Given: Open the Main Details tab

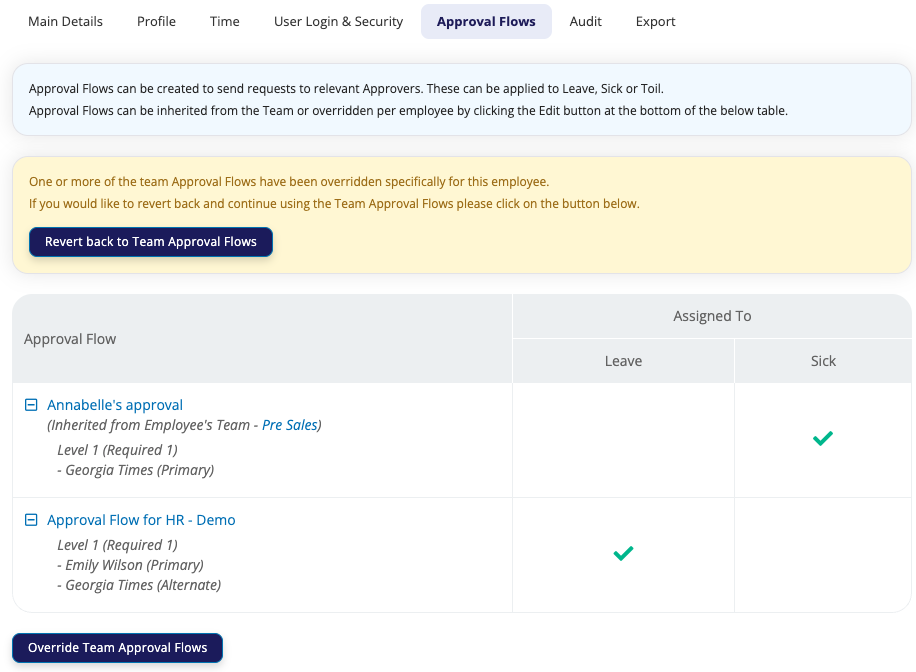Looking at the screenshot, I should [65, 22].
